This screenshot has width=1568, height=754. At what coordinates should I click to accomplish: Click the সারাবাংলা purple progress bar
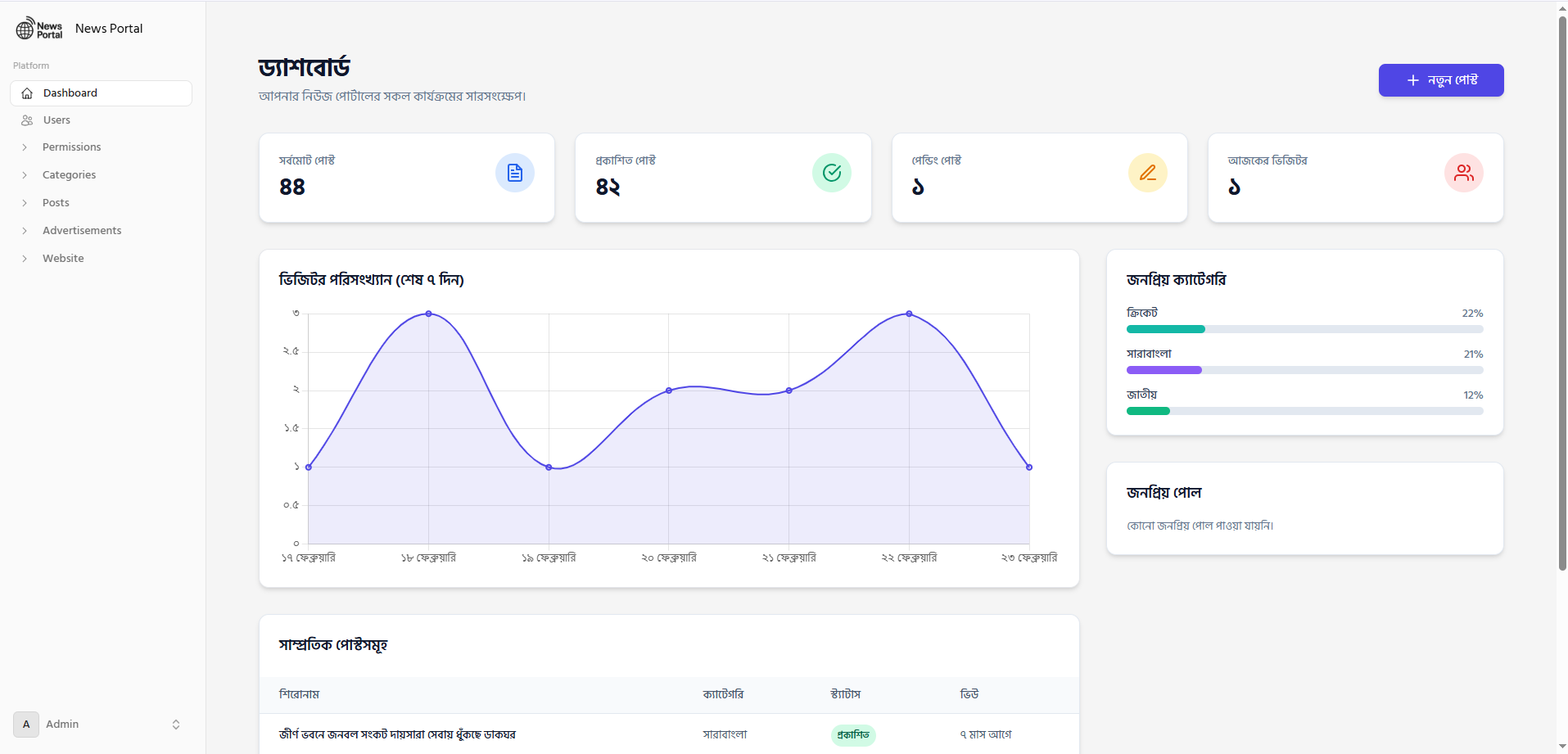[x=1164, y=370]
